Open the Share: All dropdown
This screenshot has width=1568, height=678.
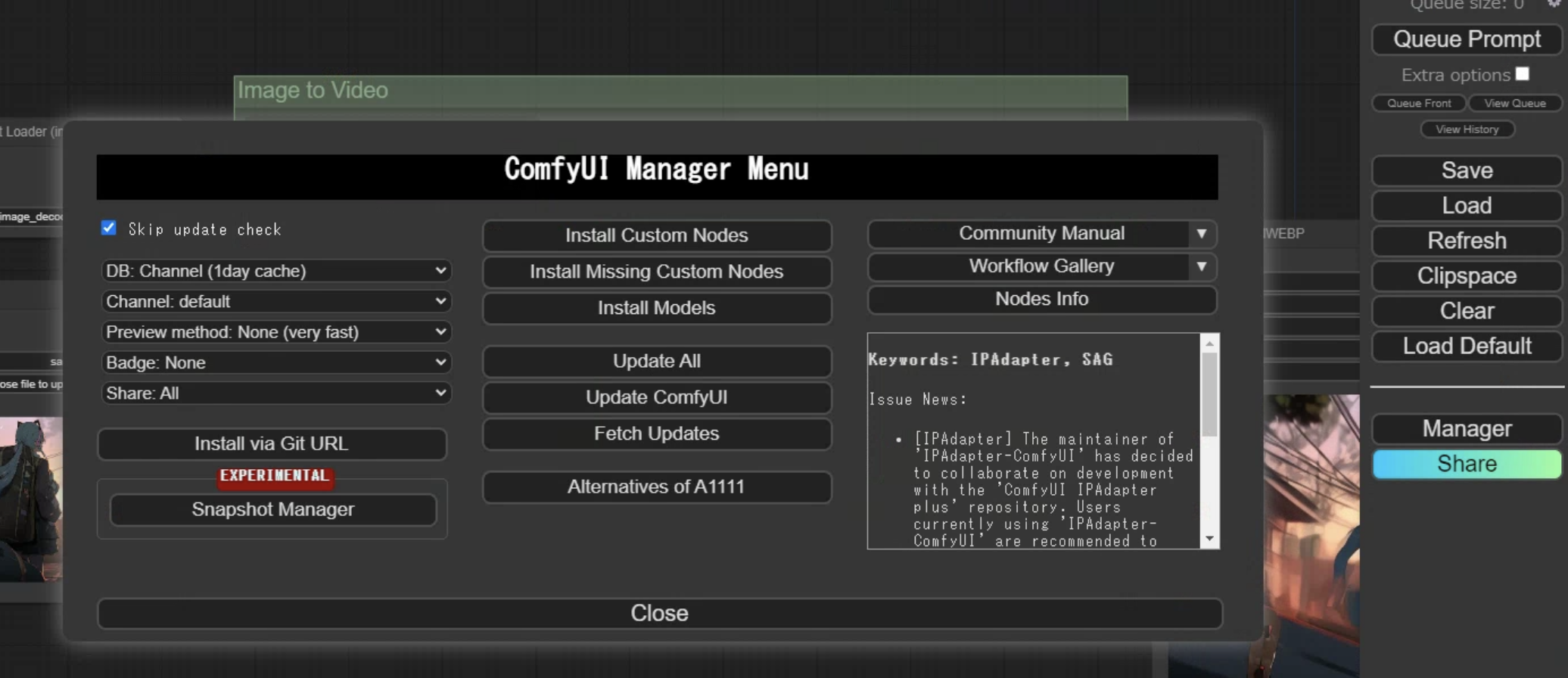pyautogui.click(x=276, y=393)
